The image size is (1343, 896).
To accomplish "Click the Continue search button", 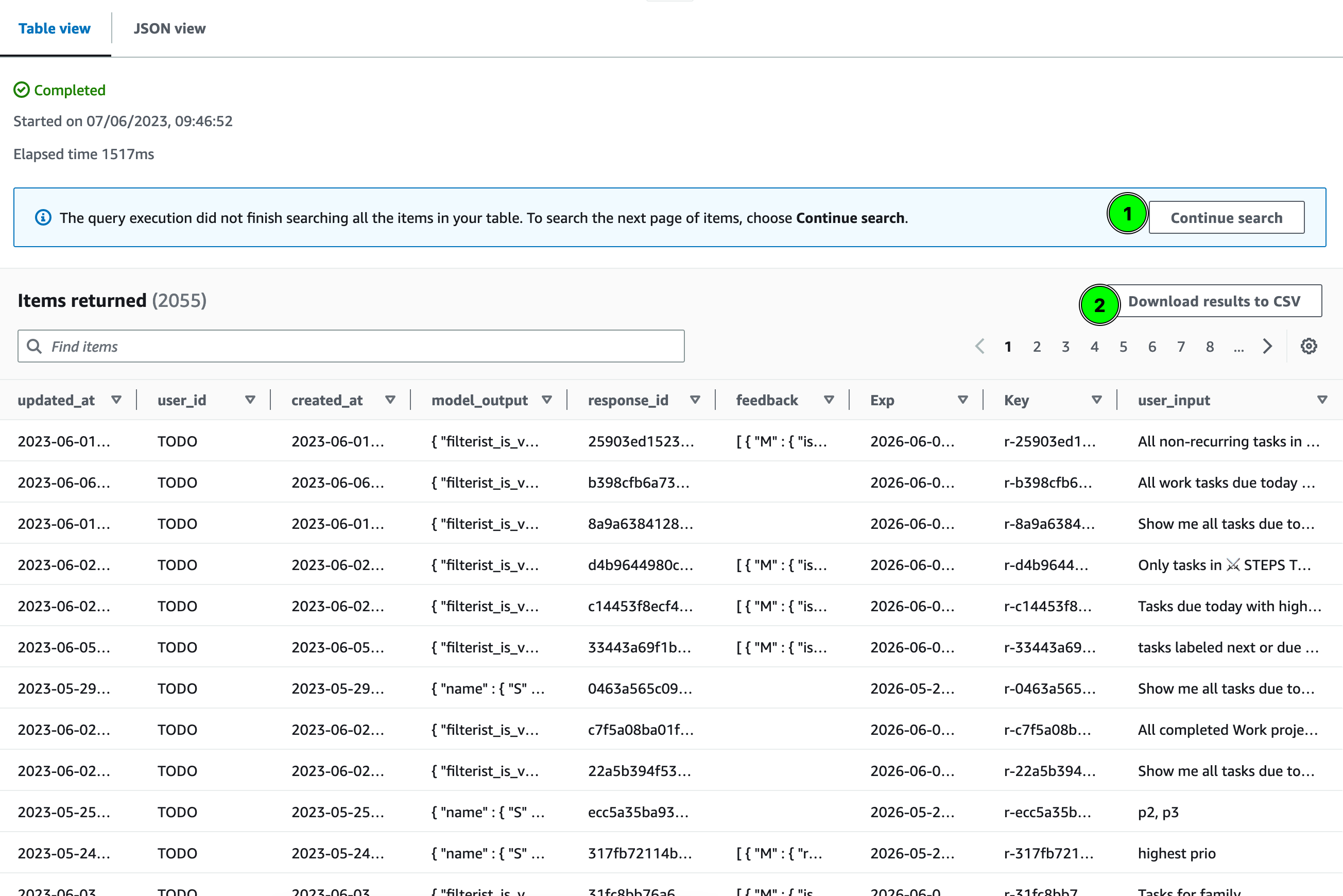I will click(x=1227, y=217).
